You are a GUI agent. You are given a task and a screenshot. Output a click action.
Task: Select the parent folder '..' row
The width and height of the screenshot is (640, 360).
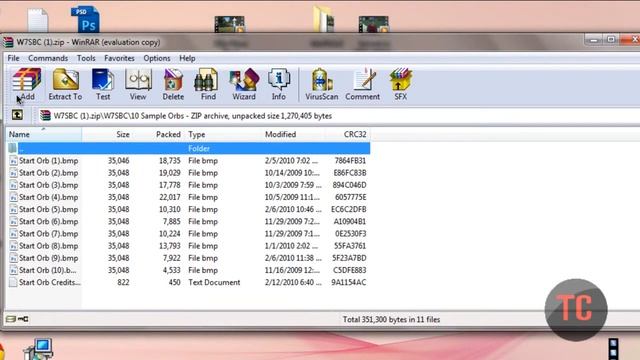188,148
